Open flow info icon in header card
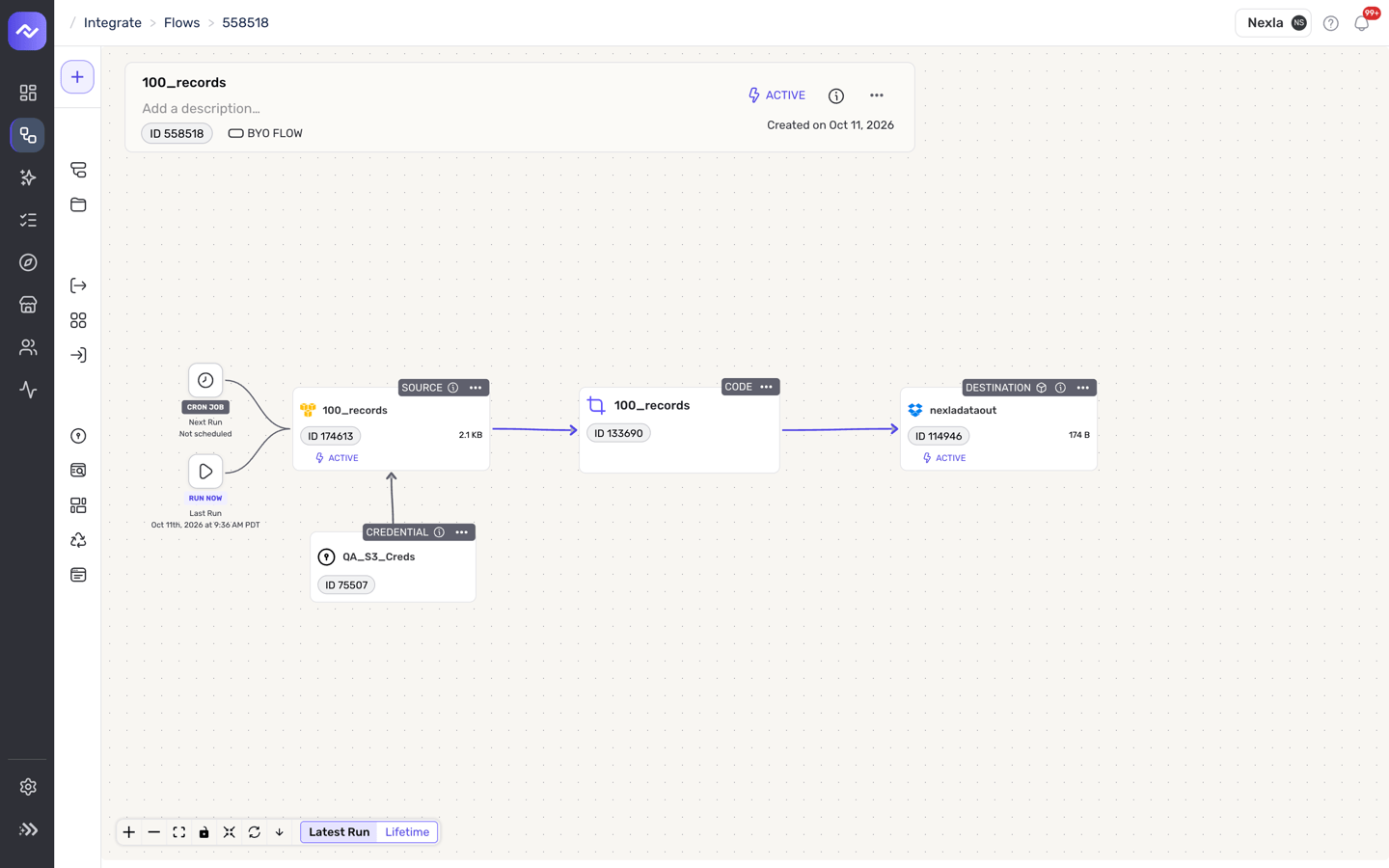 836,95
